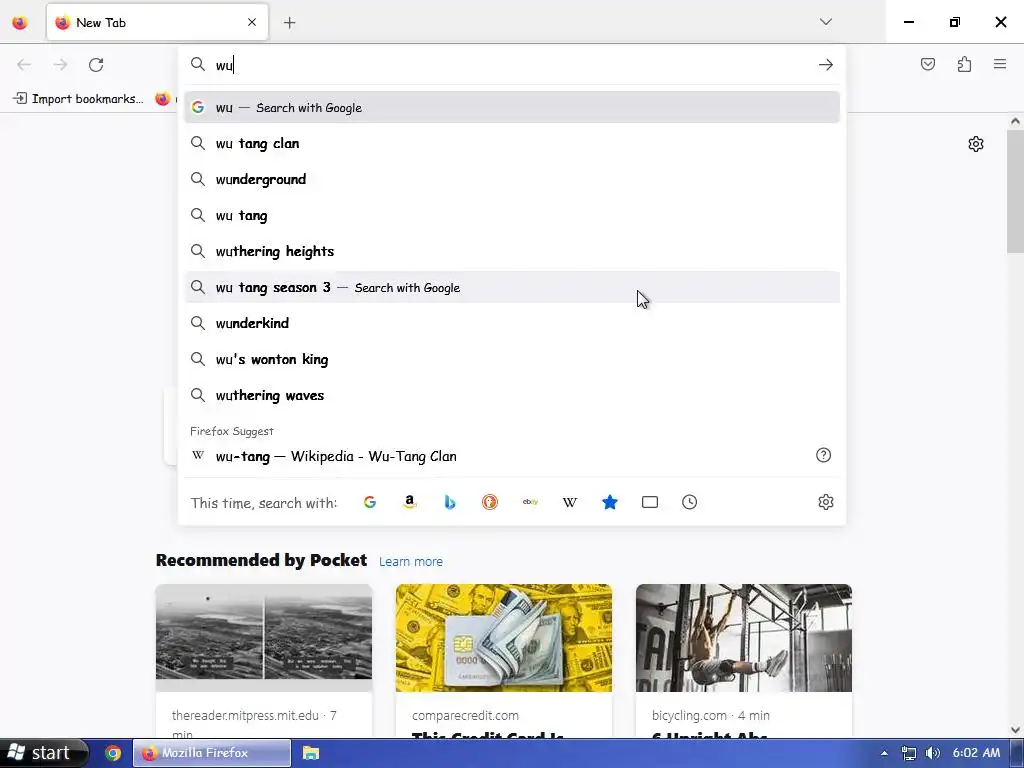Image resolution: width=1024 pixels, height=768 pixels.
Task: Open file explorer from taskbar
Action: (x=311, y=753)
